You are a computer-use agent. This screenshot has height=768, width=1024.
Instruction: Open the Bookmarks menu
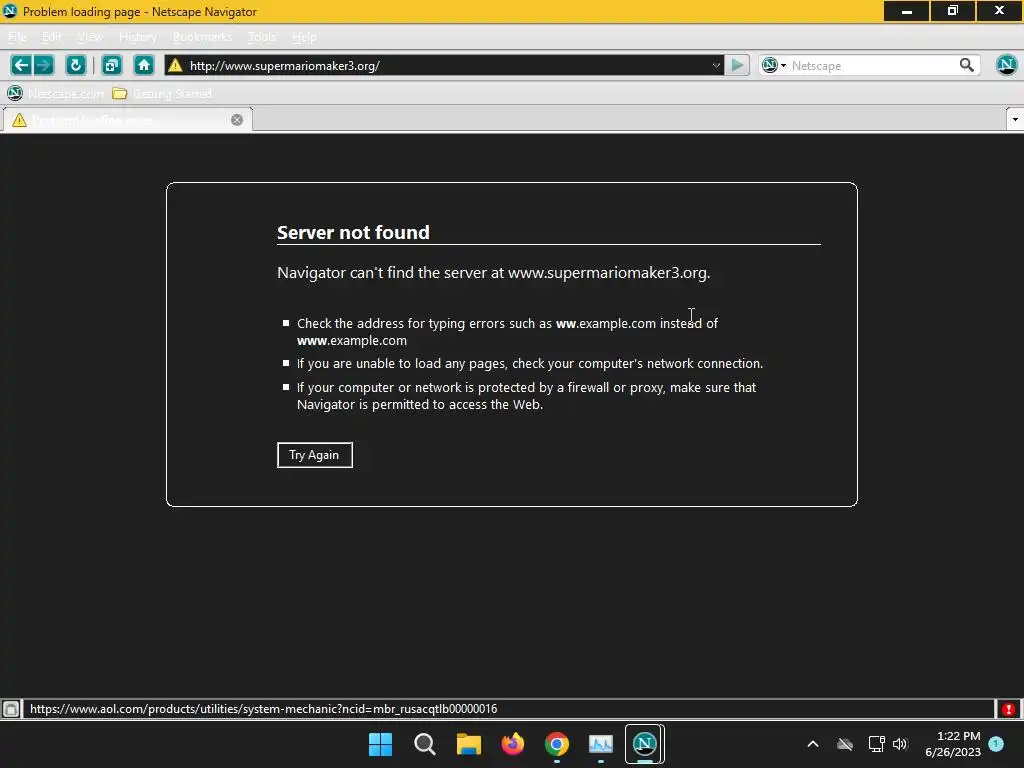[x=202, y=37]
